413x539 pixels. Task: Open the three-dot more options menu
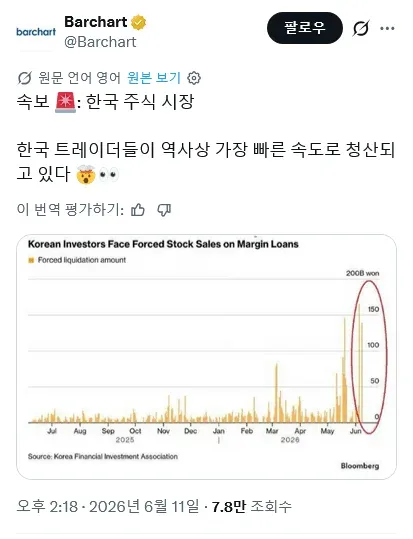tap(387, 29)
